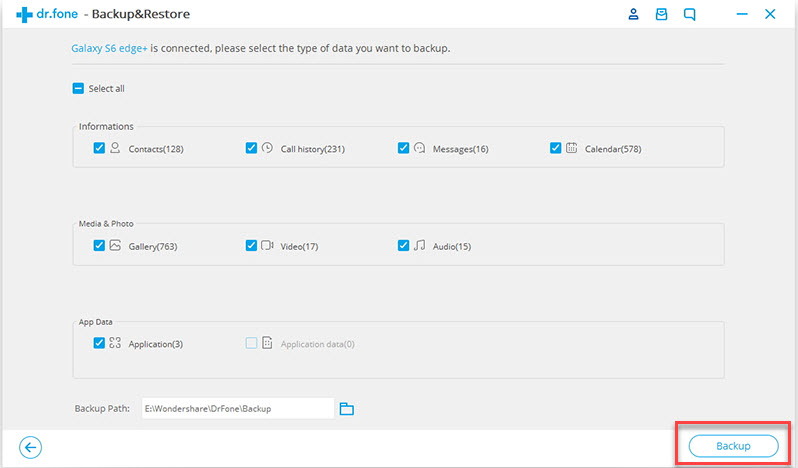Go back with the arrow button
Screen dimensions: 798x468
coord(31,447)
